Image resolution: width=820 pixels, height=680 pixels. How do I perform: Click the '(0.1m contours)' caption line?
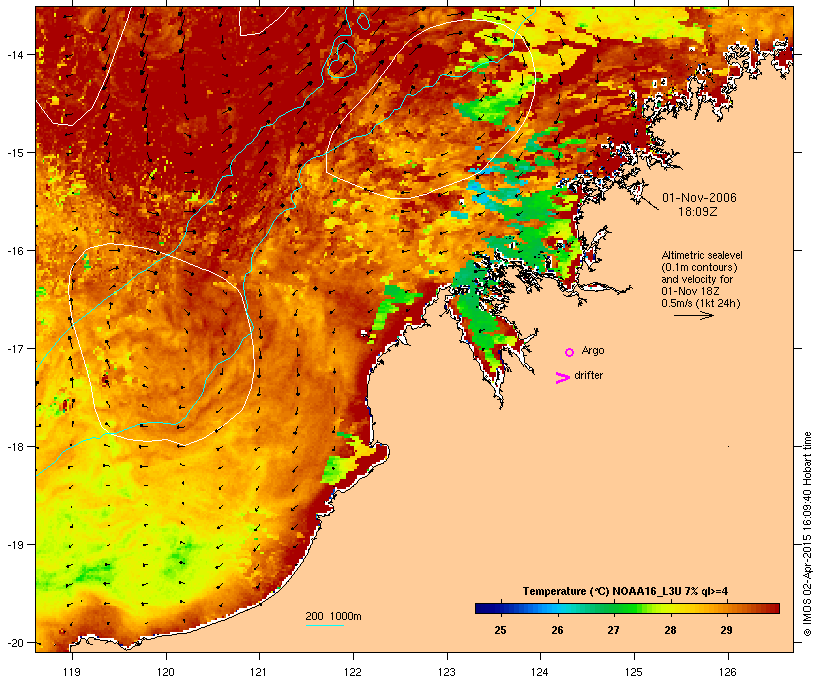(x=699, y=267)
